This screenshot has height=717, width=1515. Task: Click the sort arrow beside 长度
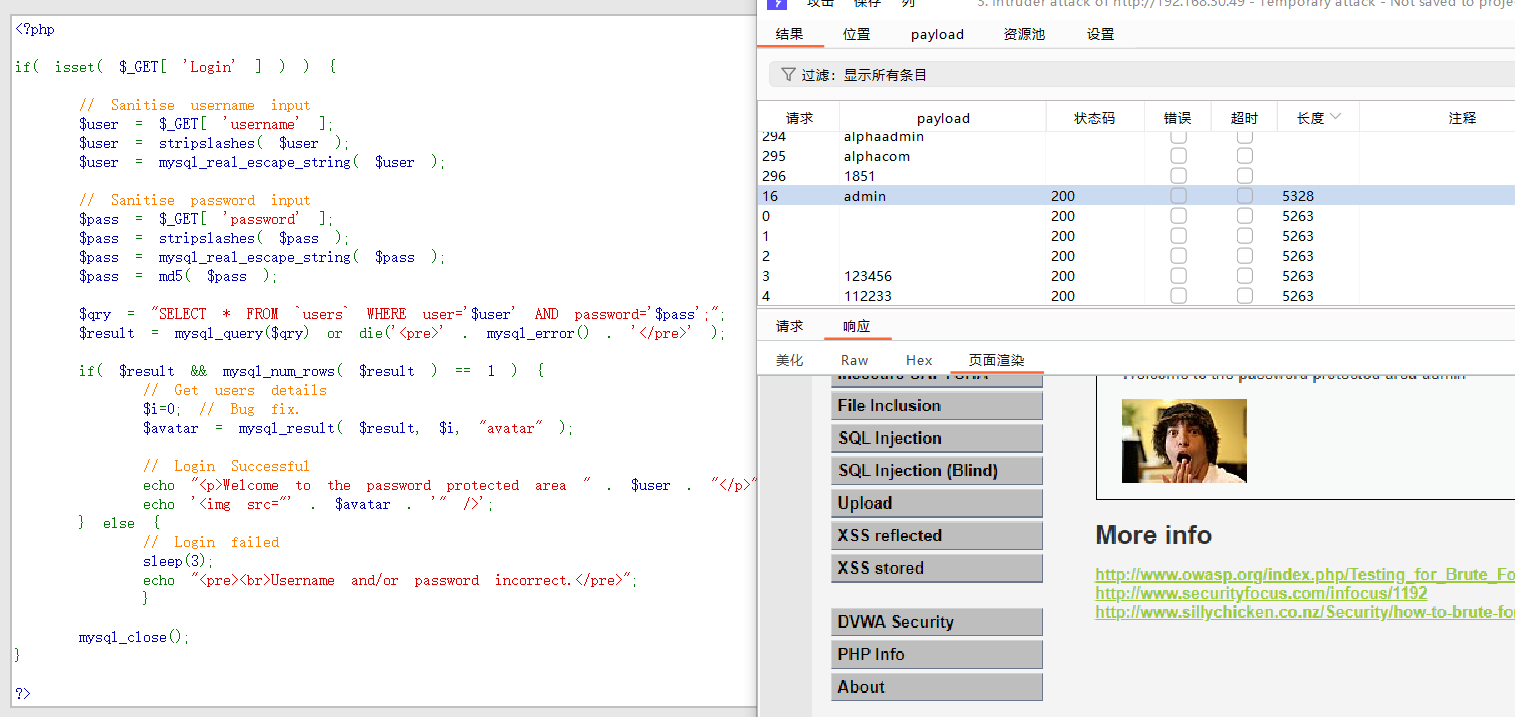pyautogui.click(x=1336, y=117)
